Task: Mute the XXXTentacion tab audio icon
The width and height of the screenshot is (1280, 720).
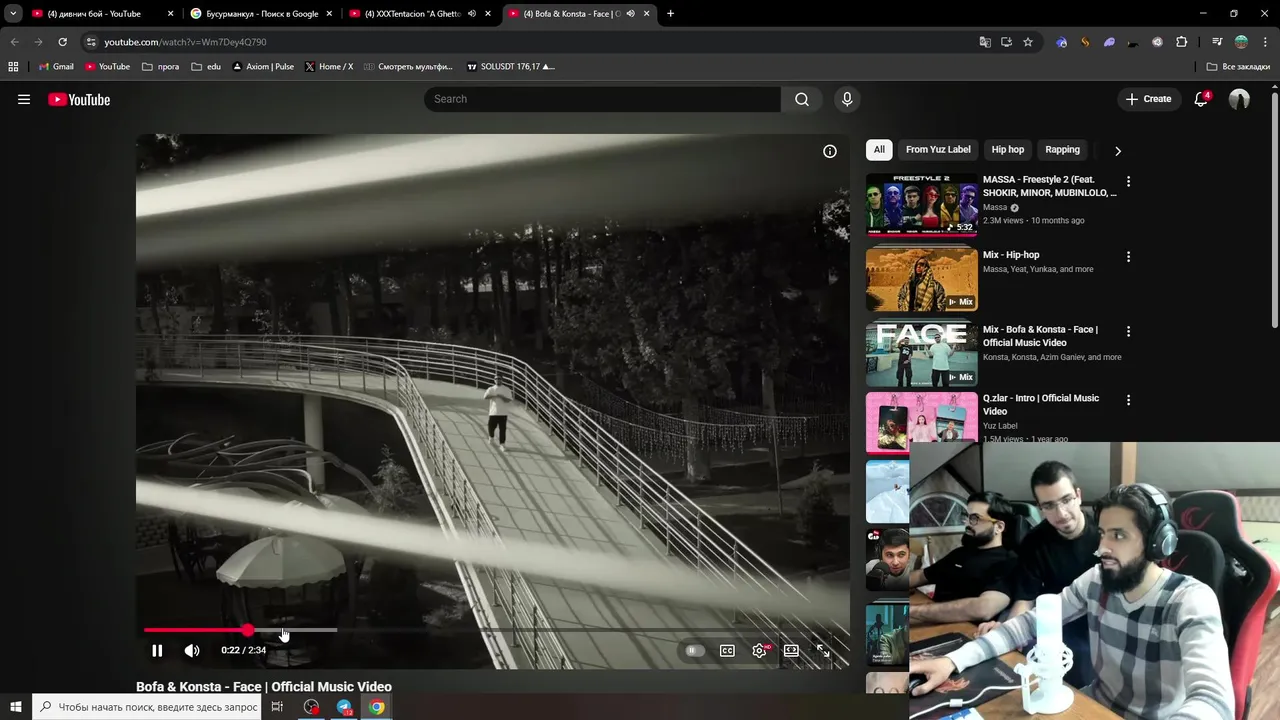Action: pyautogui.click(x=472, y=14)
